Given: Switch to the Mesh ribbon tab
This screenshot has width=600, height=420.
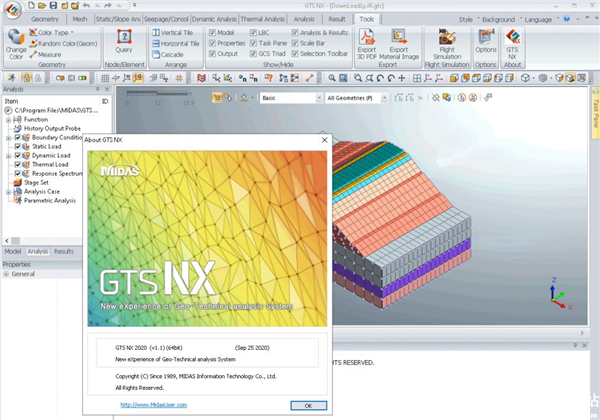Looking at the screenshot, I should tap(80, 19).
